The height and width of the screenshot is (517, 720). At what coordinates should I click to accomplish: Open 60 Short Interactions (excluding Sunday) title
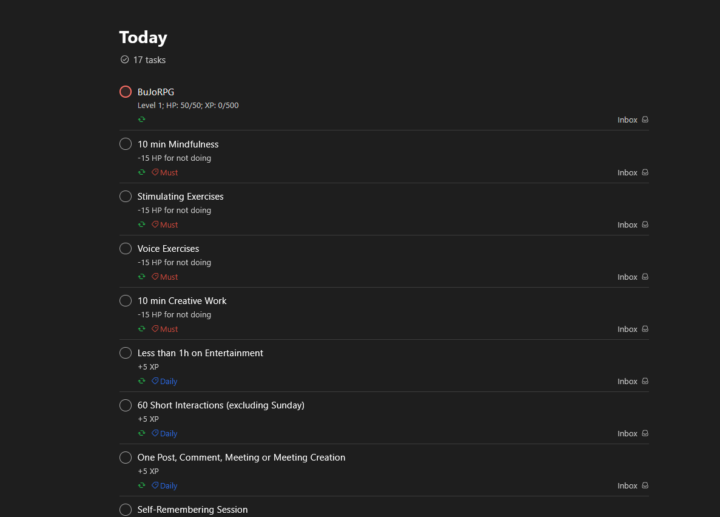(x=221, y=405)
